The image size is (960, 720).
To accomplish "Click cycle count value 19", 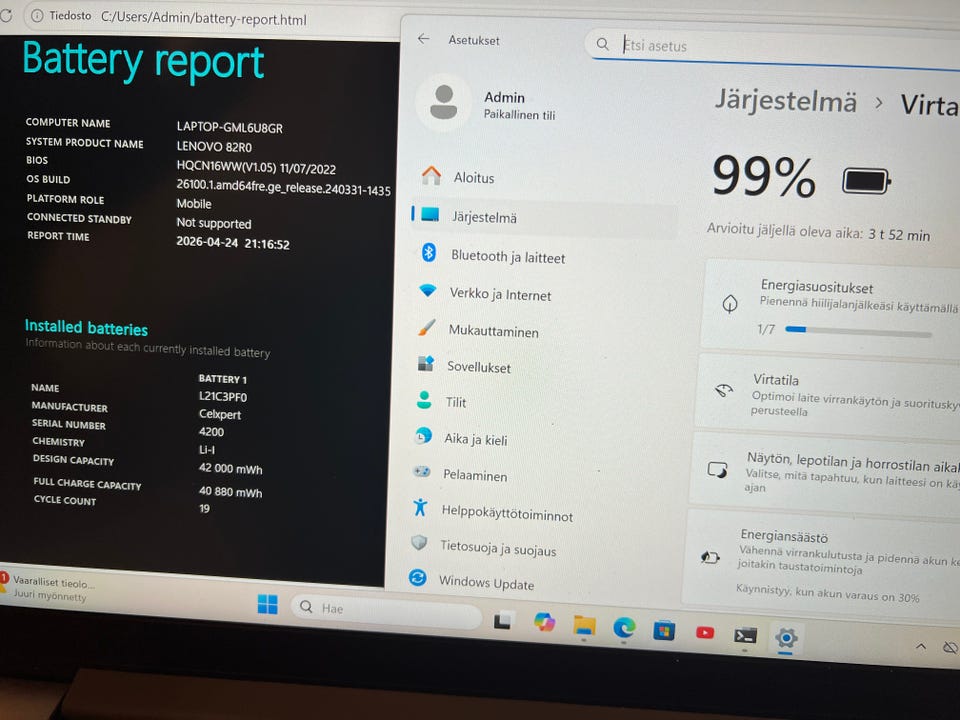I will (204, 508).
